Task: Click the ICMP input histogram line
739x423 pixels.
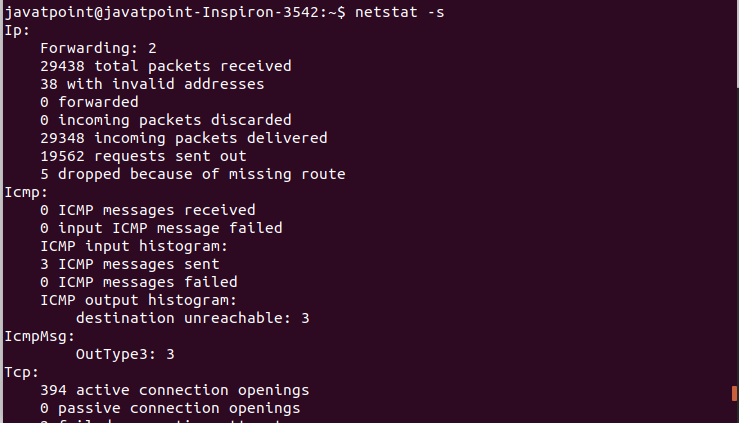Action: coord(134,245)
